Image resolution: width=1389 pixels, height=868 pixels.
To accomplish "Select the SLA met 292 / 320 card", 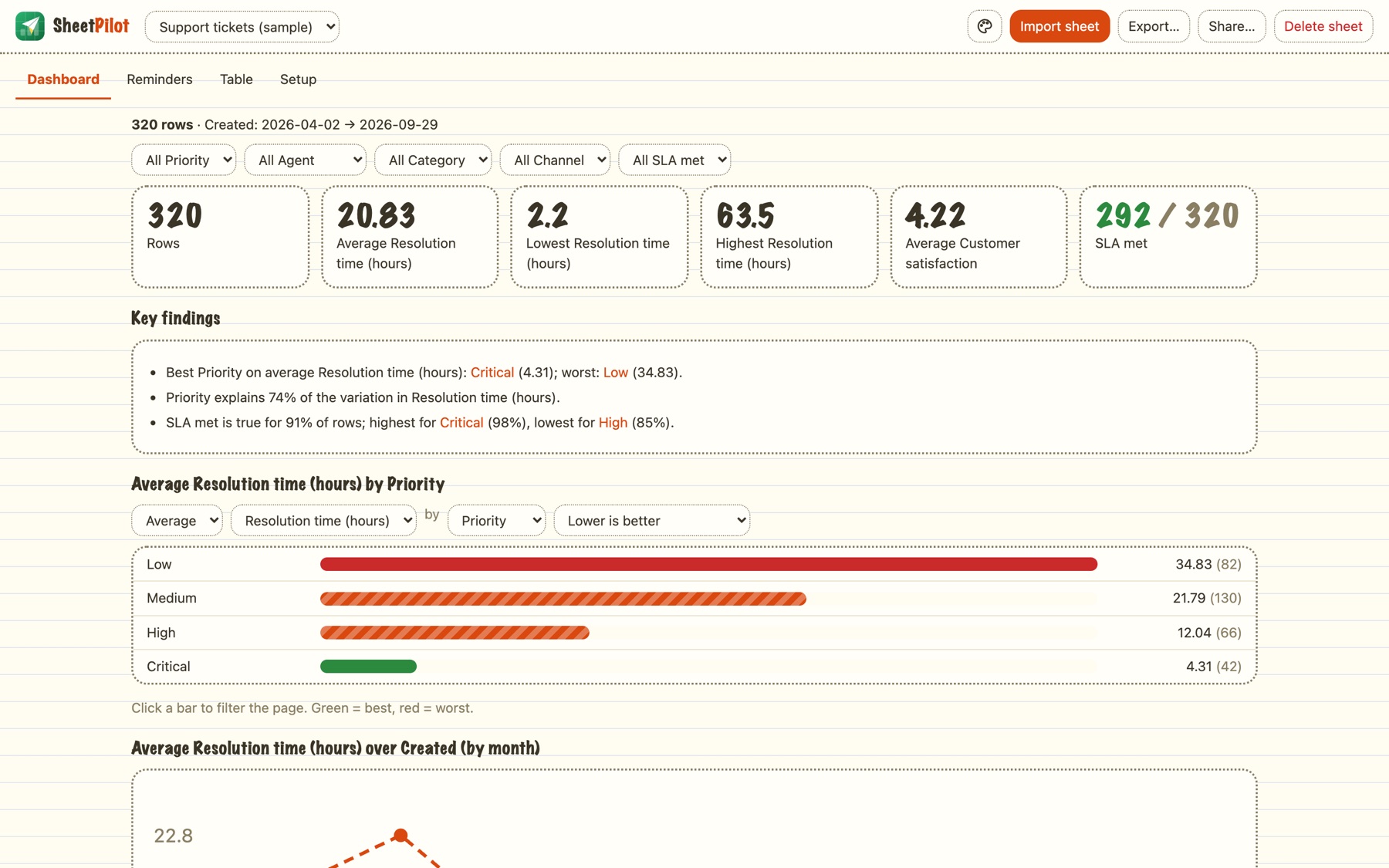I will [1168, 237].
